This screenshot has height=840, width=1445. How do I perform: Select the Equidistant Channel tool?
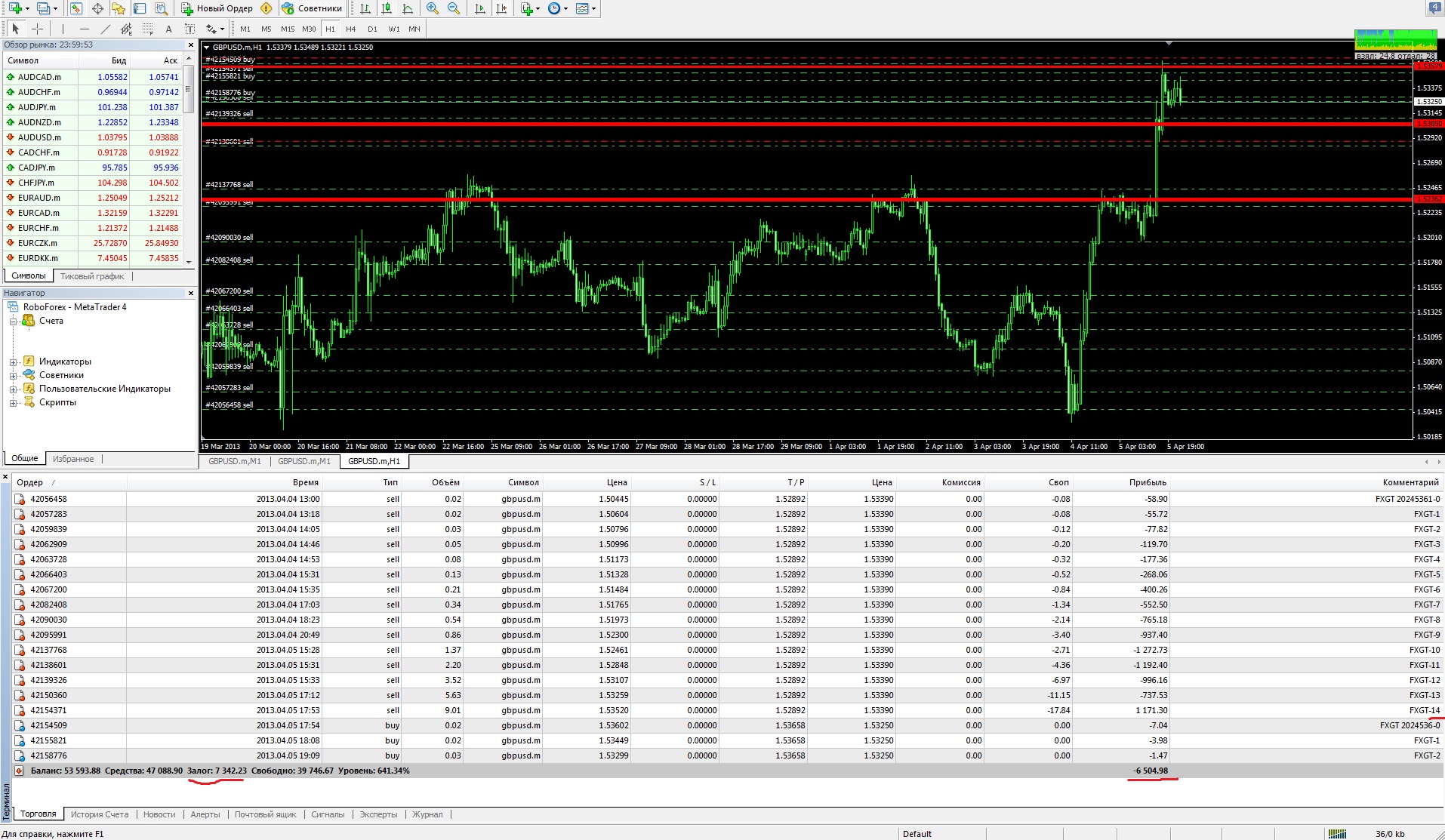(127, 29)
